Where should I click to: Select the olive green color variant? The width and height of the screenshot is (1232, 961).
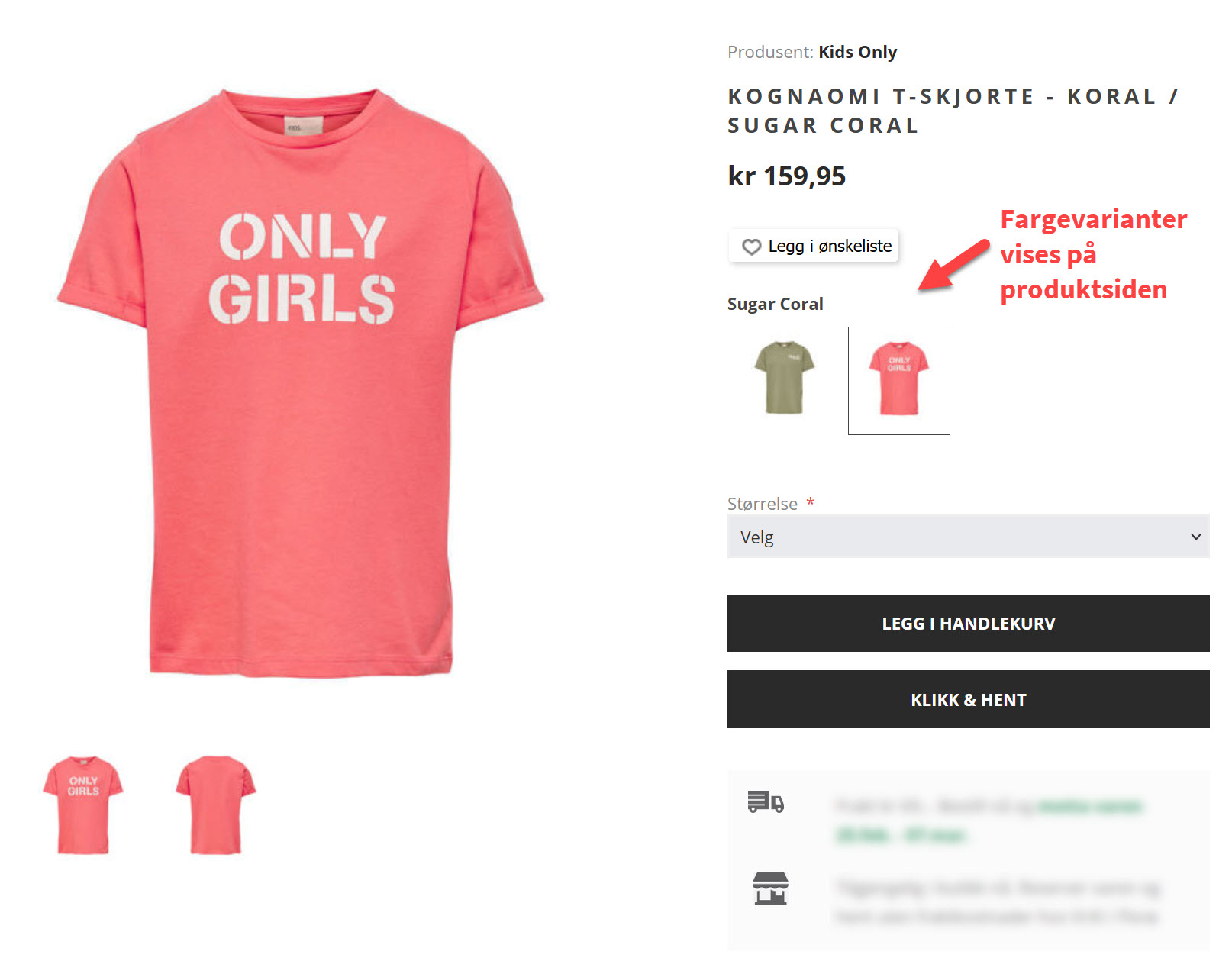click(x=784, y=379)
